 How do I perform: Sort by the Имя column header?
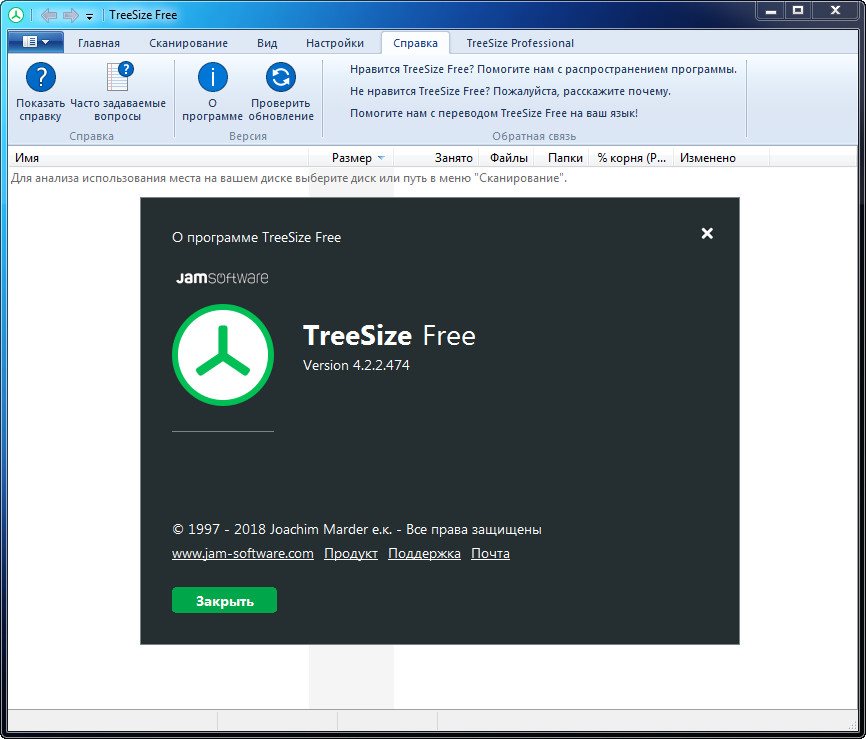tap(158, 158)
